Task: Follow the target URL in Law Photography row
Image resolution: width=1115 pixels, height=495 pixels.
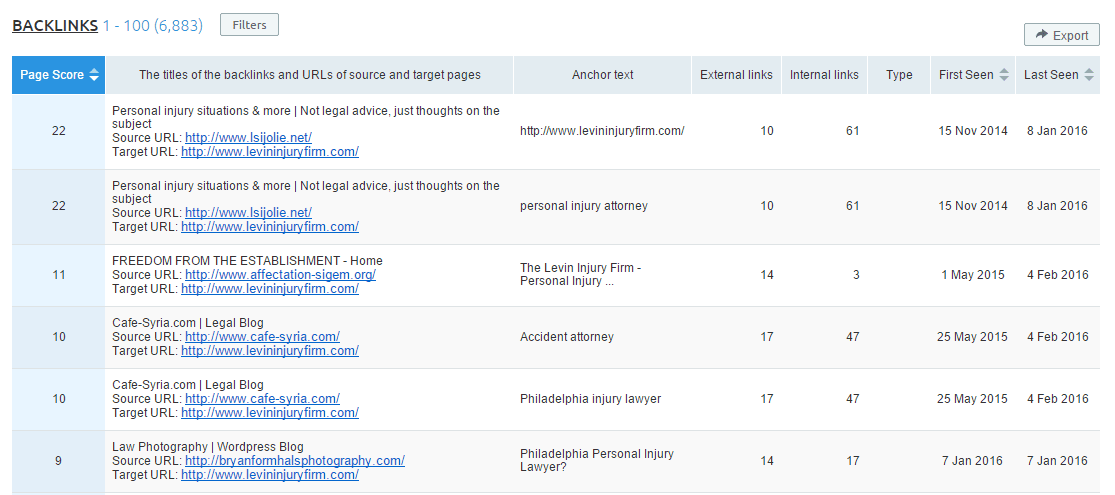Action: pos(269,475)
